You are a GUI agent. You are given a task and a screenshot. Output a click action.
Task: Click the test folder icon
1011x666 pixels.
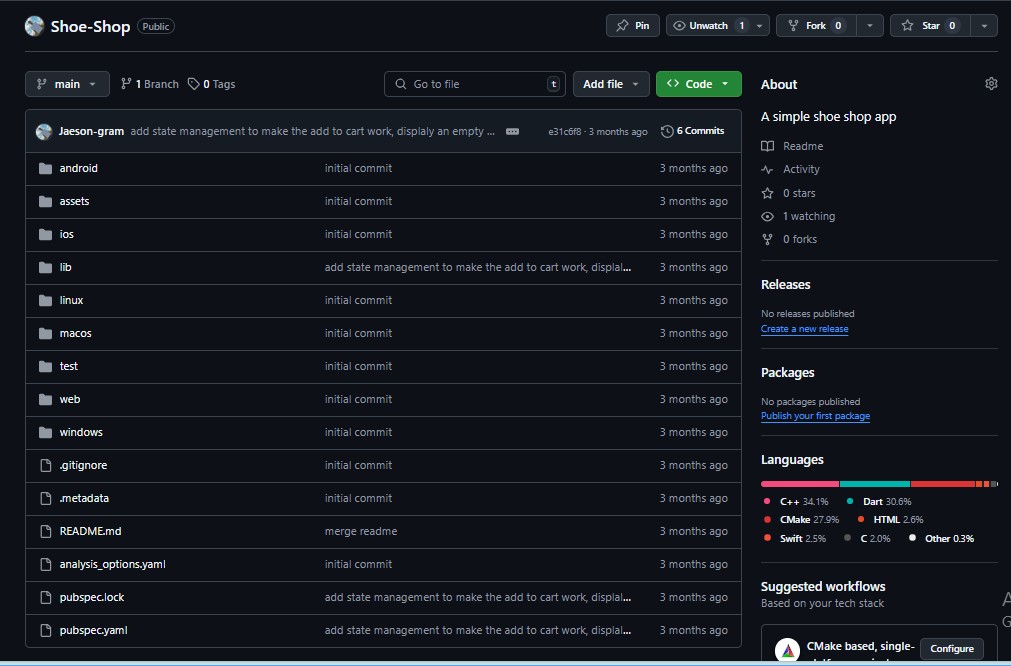point(45,366)
